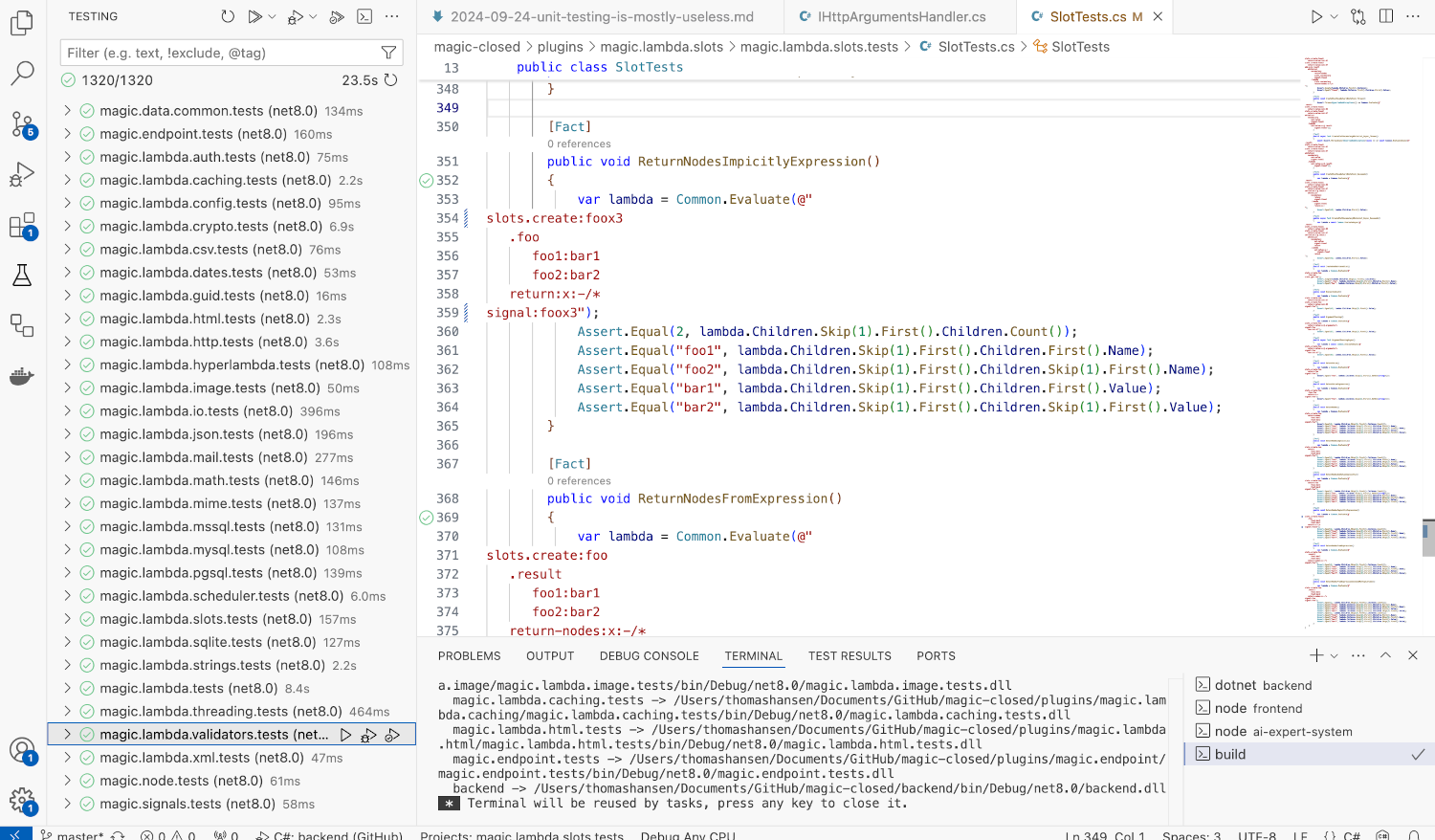Screen dimensions: 1435x840
Task: Open the new terminal launch profile dropdown
Action: pos(1335,656)
